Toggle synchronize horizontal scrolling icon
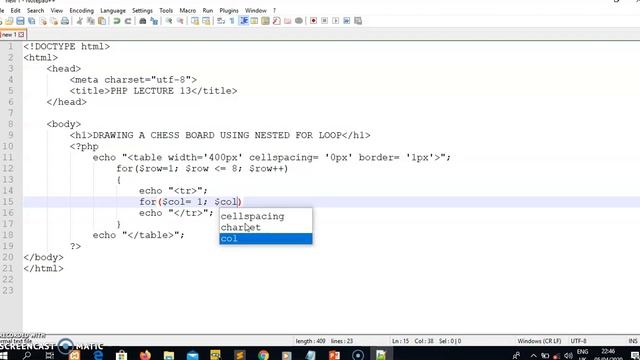 (x=206, y=21)
